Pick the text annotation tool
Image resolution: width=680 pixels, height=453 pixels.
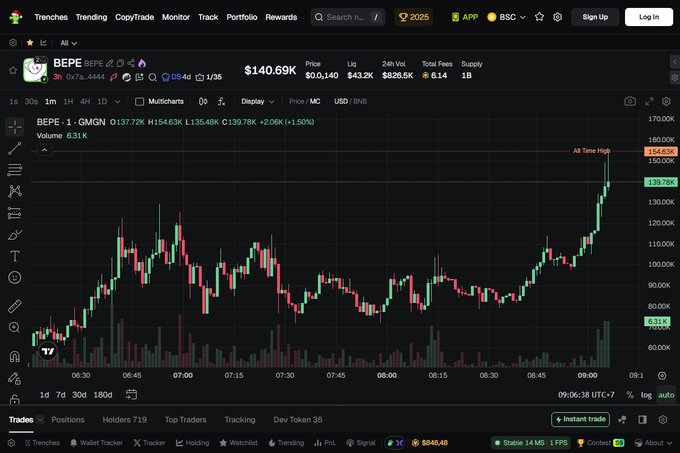click(x=15, y=255)
